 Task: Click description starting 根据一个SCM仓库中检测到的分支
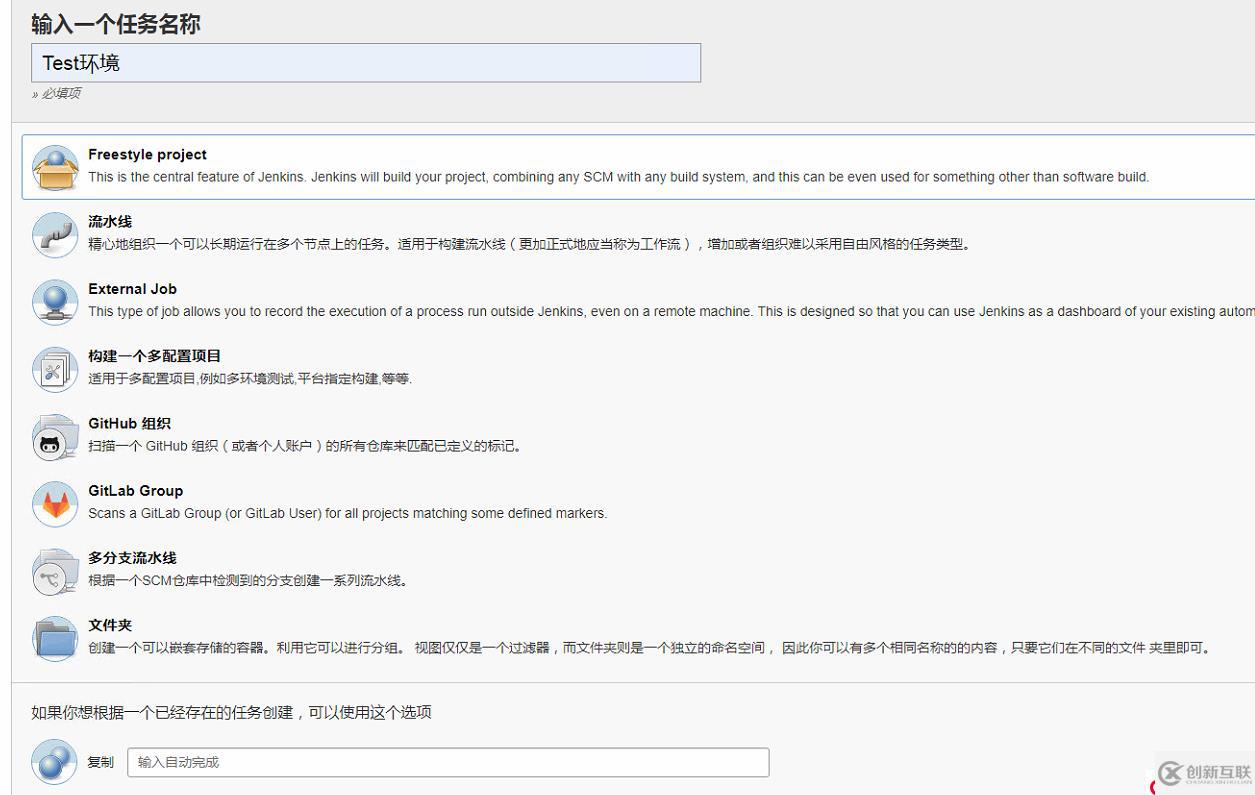(248, 580)
